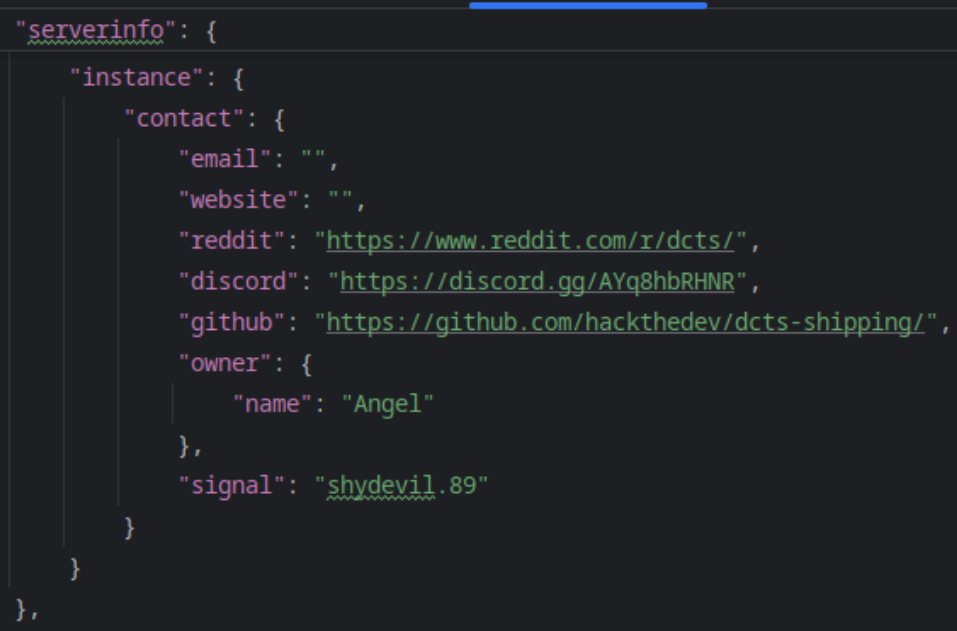This screenshot has height=631, width=957.
Task: Click the "discord" key name
Action: (238, 282)
